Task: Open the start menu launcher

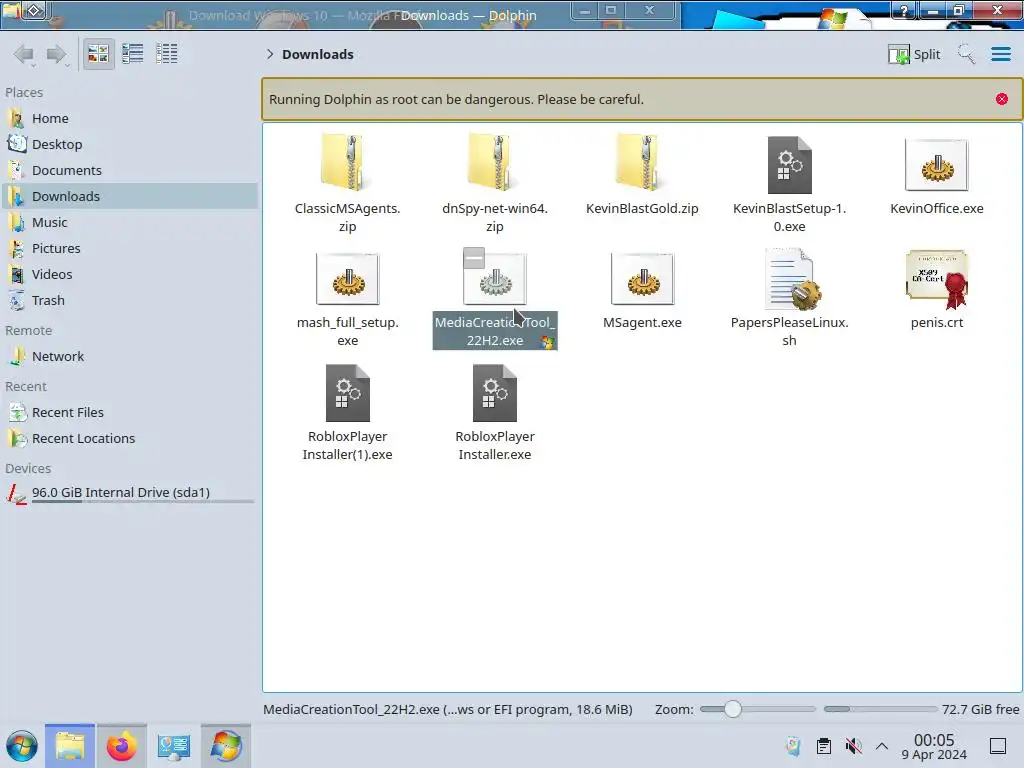Action: (22, 746)
